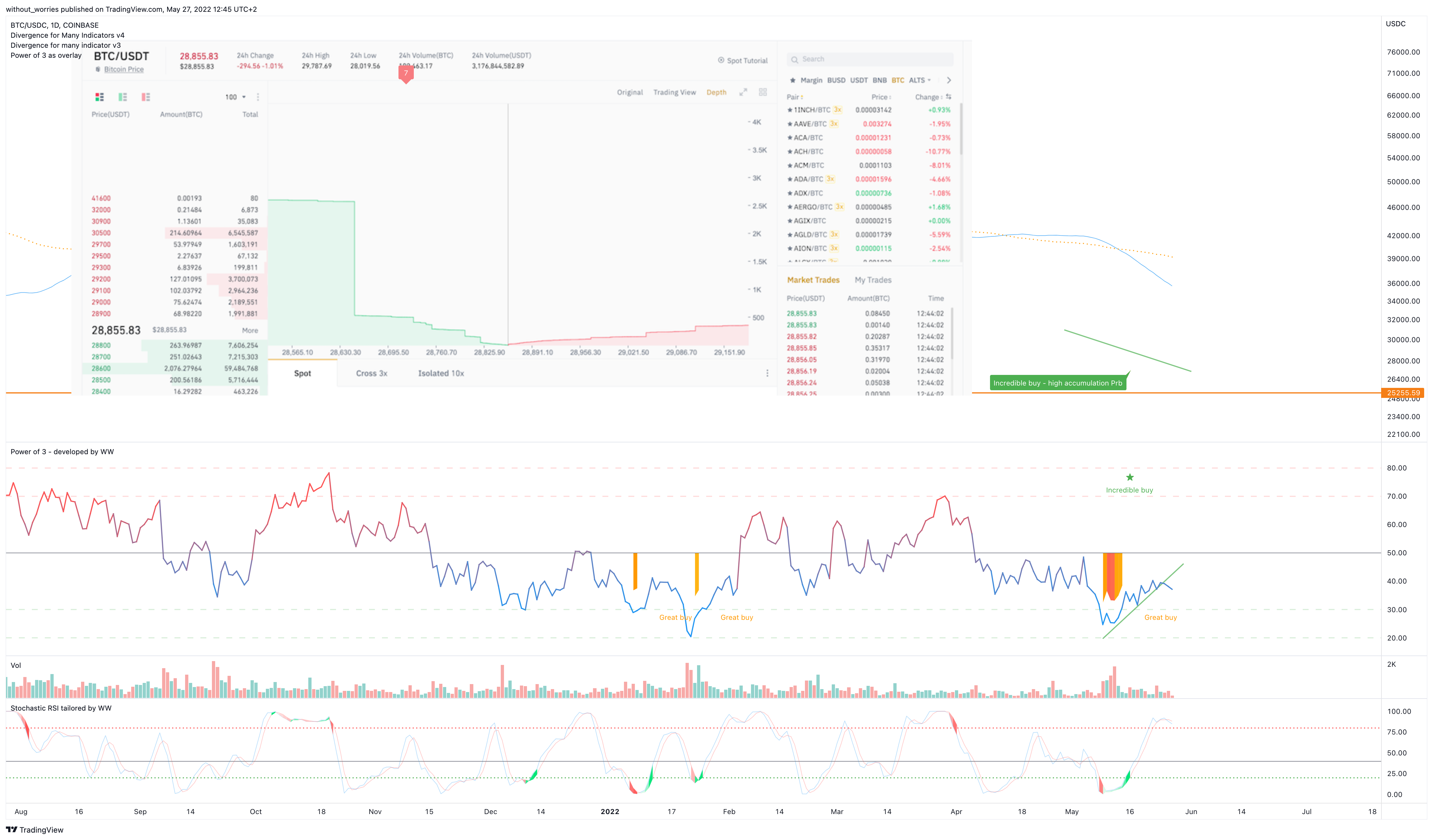Filter pairs by the BUSD market

pos(836,80)
